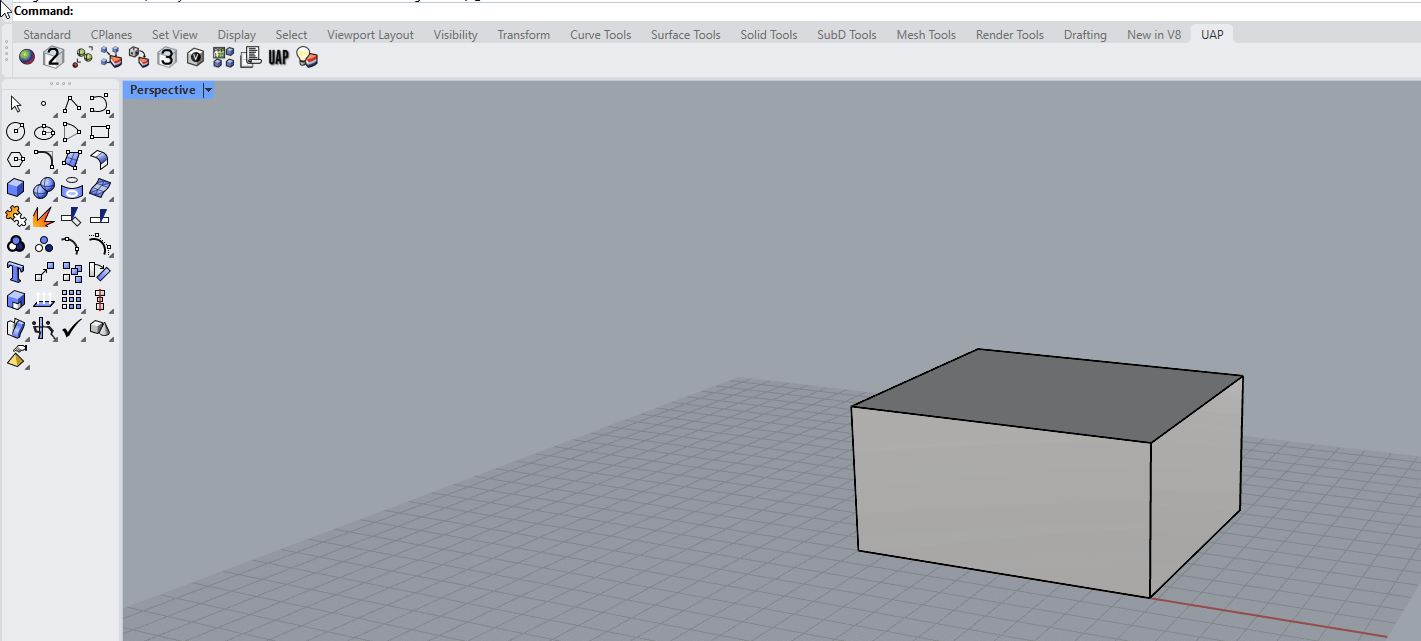Turn on Control Points tool

[x=100, y=244]
